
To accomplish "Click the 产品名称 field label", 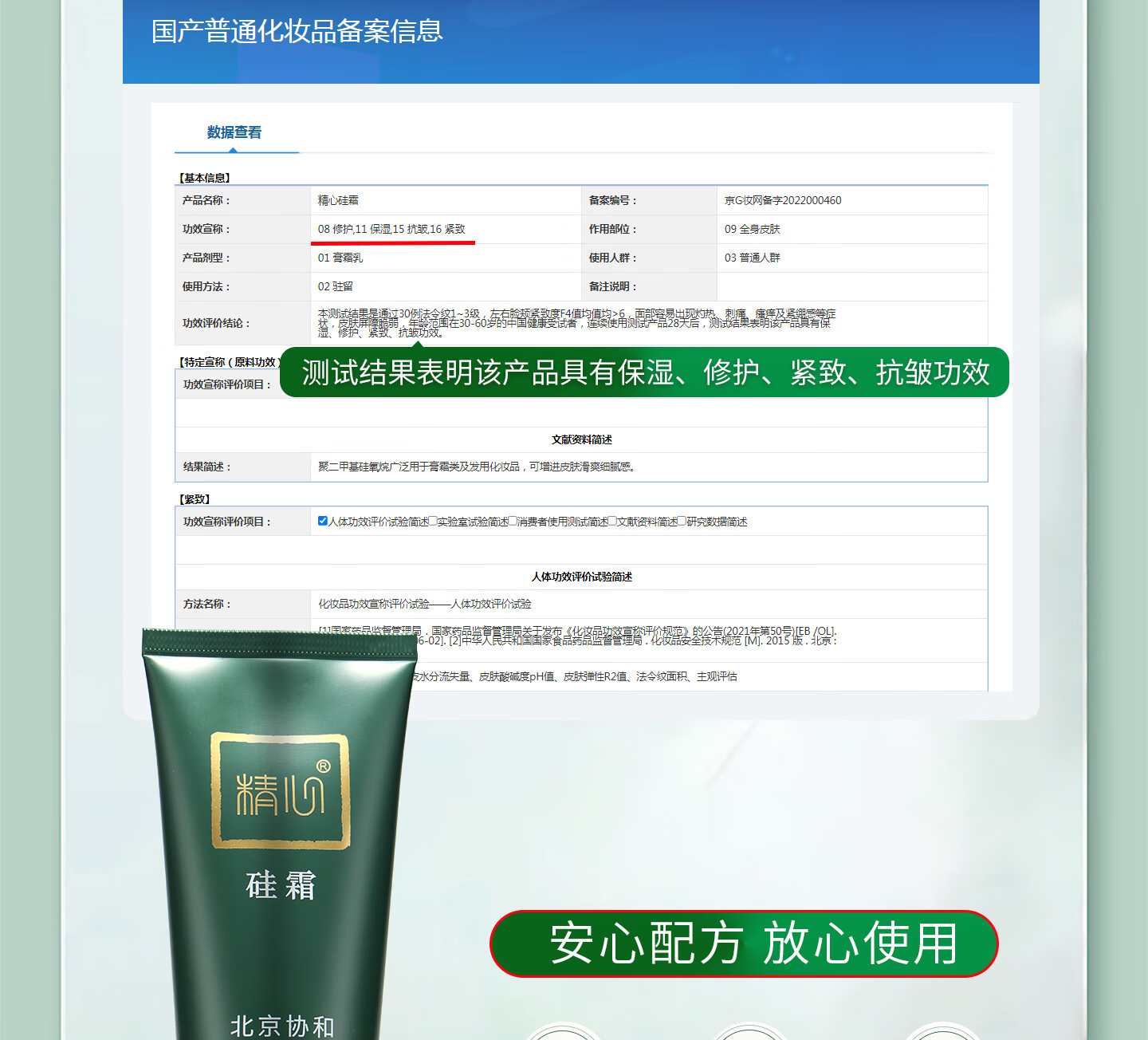I will tap(206, 200).
